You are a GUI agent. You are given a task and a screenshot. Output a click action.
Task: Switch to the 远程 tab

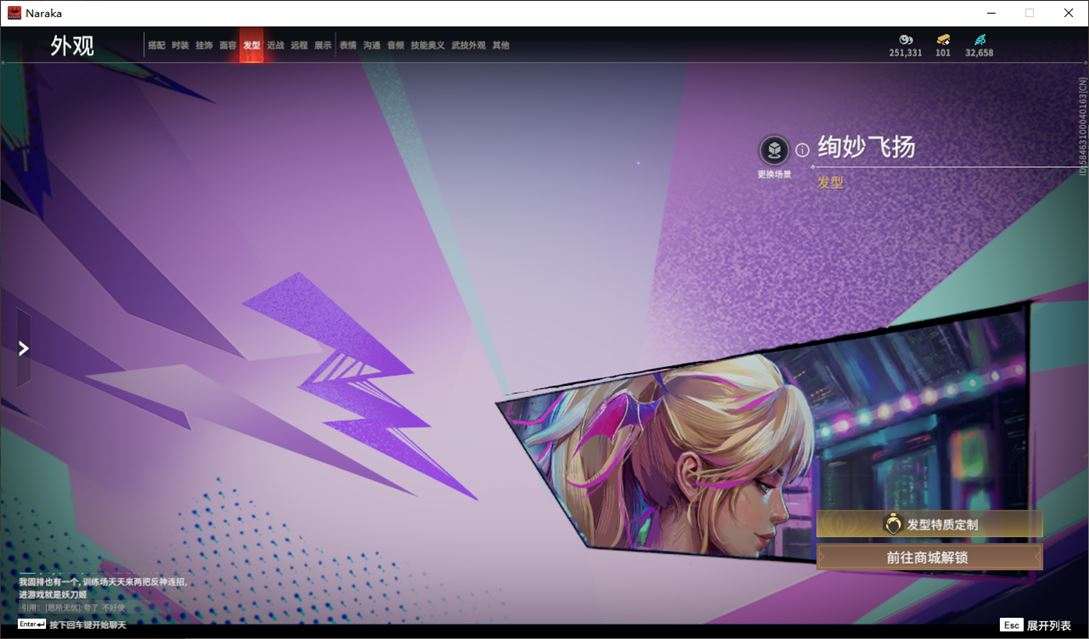point(299,45)
